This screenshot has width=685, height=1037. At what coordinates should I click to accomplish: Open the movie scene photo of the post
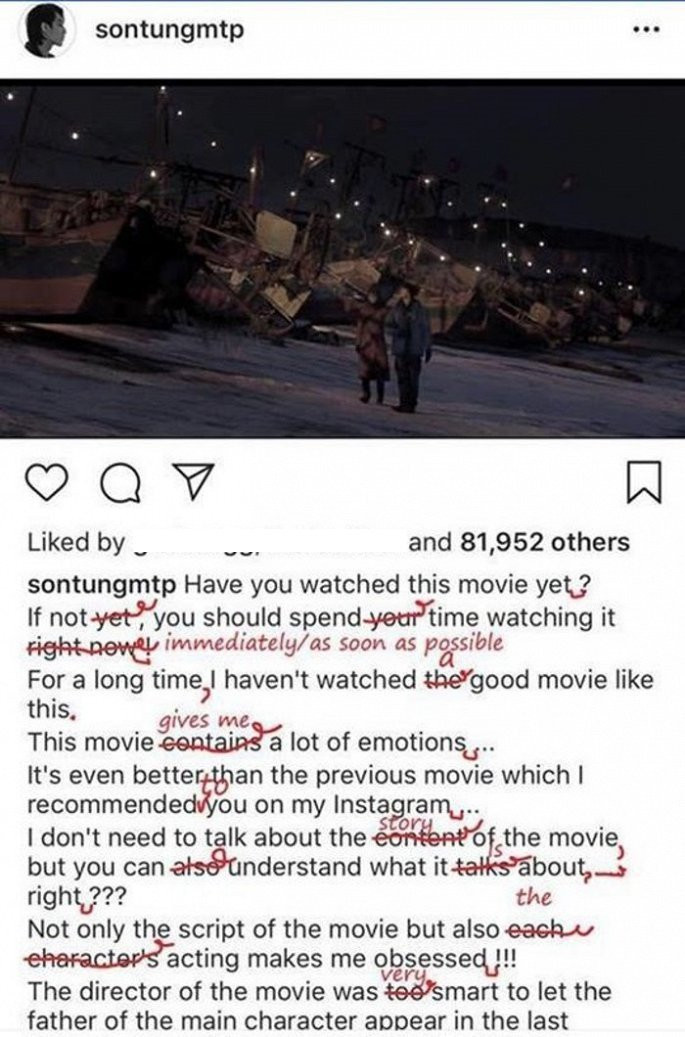click(x=342, y=259)
